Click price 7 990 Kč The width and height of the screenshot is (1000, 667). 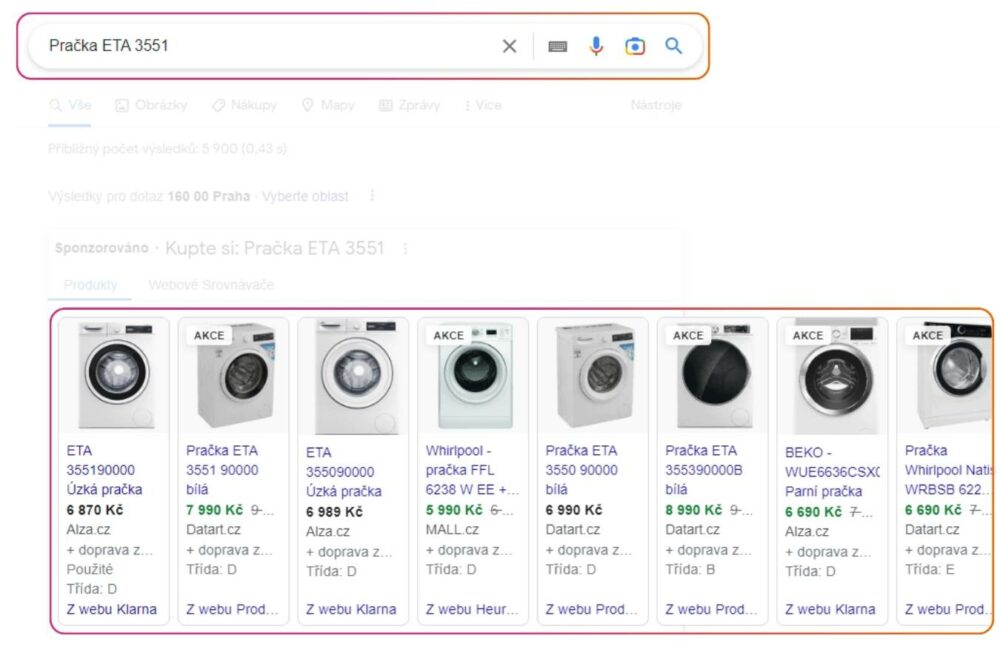(214, 509)
